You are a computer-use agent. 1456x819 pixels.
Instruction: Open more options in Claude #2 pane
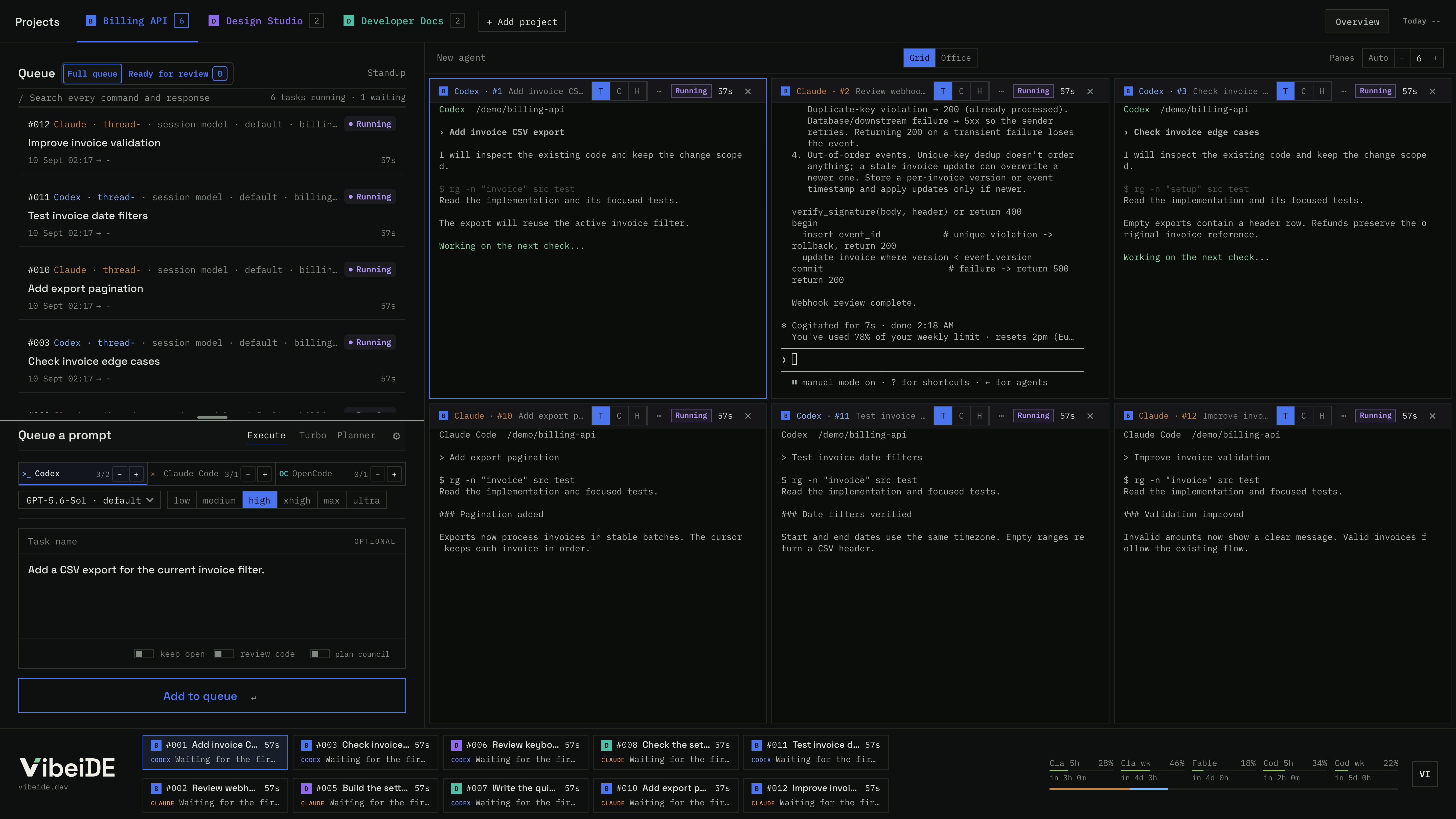(x=1001, y=91)
